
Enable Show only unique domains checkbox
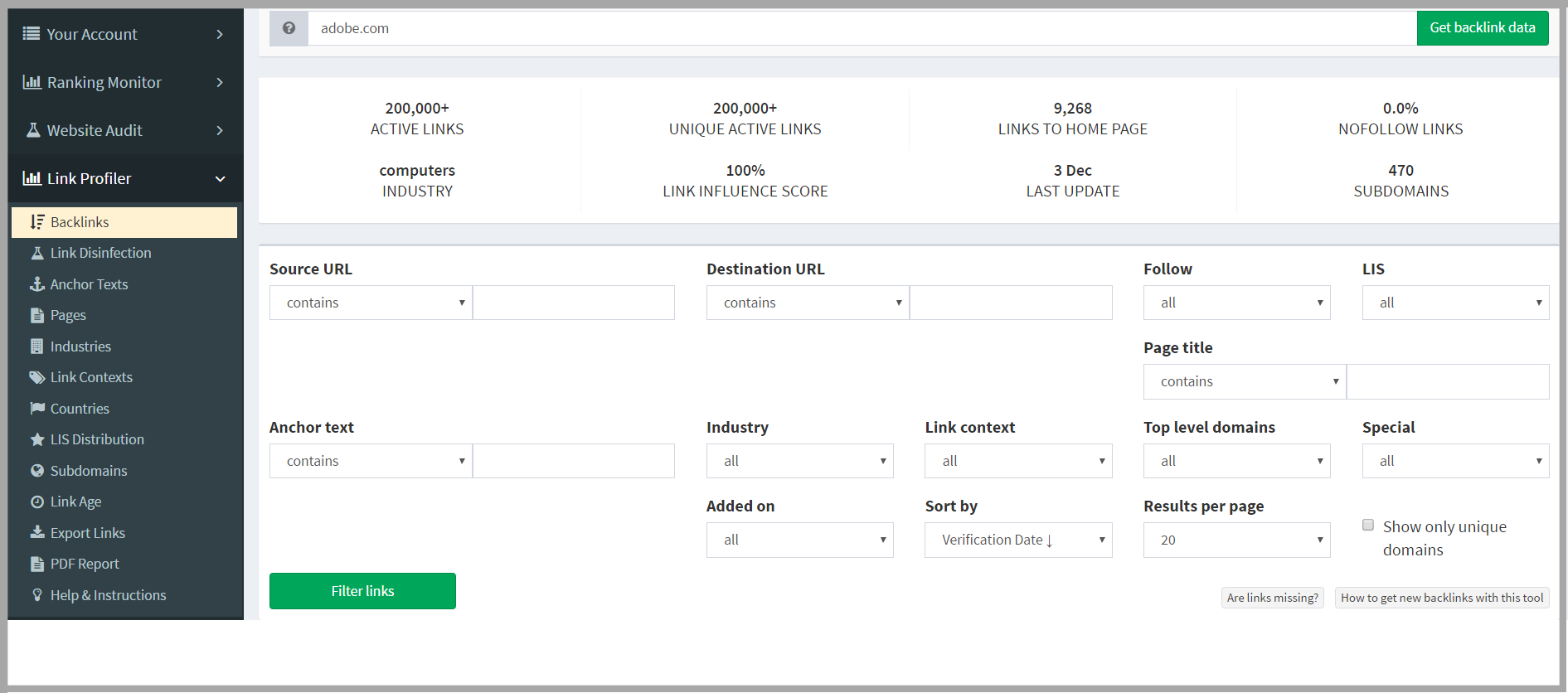pos(1368,525)
